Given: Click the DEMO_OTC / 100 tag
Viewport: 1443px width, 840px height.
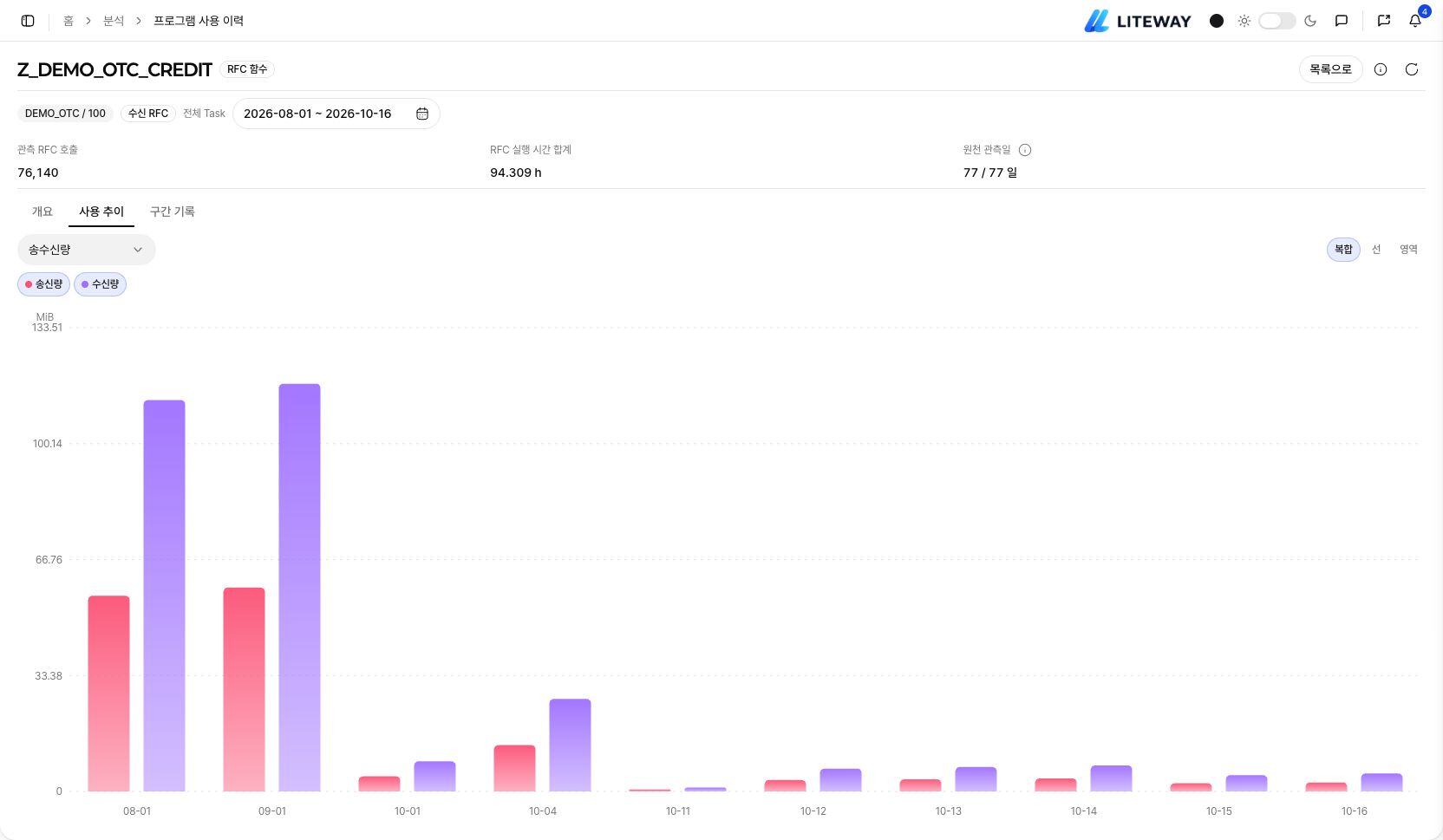Looking at the screenshot, I should (x=65, y=114).
